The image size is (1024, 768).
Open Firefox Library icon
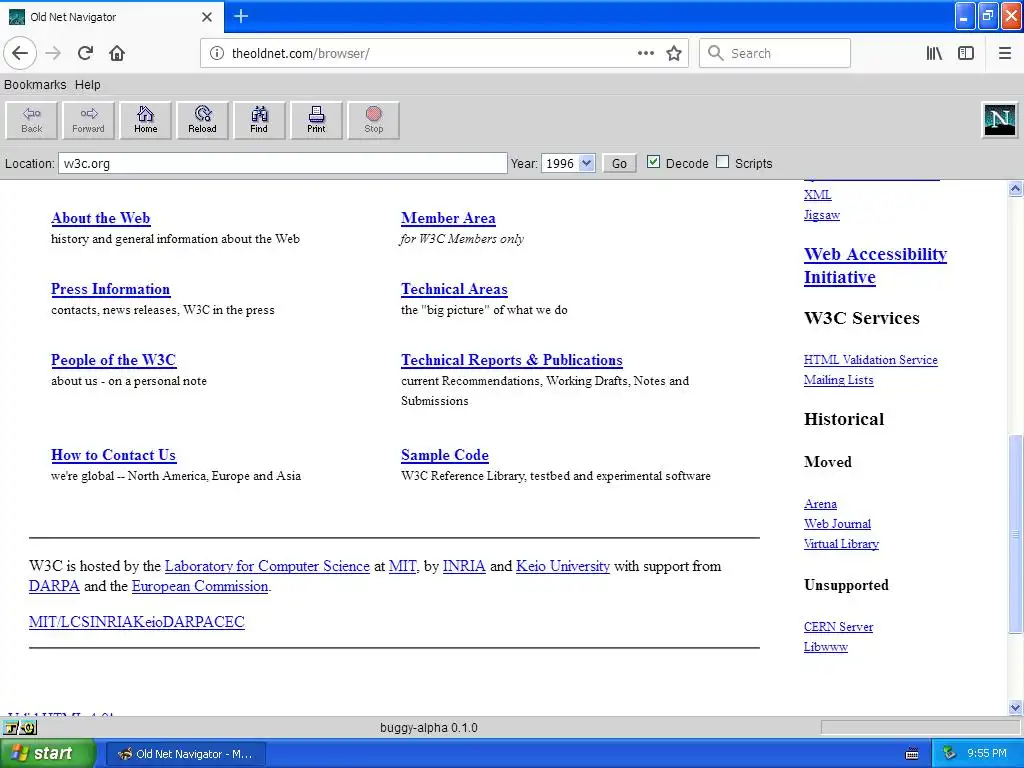(935, 53)
